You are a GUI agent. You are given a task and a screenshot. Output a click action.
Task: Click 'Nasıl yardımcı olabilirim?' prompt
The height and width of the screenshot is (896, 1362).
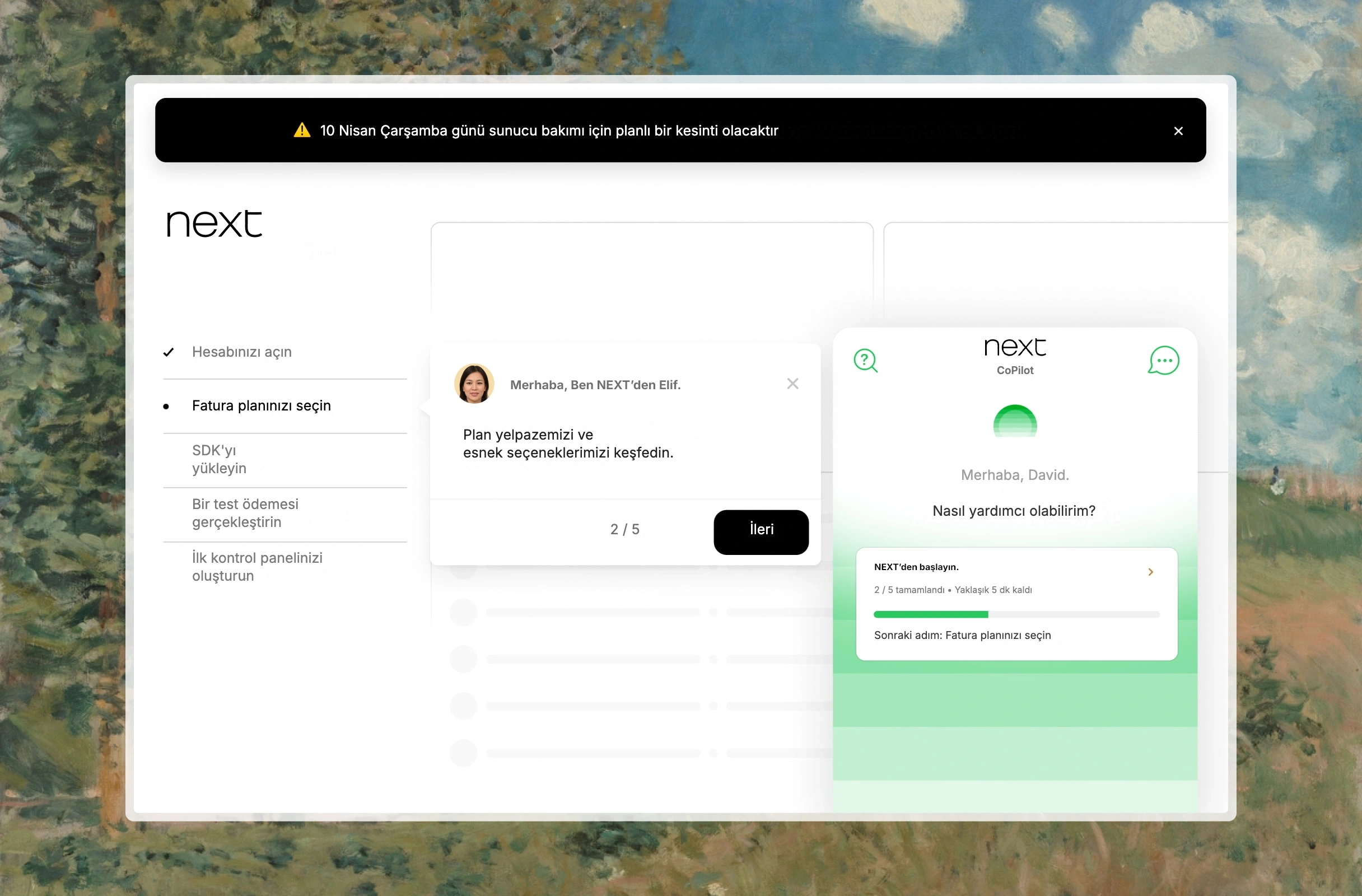point(1014,511)
